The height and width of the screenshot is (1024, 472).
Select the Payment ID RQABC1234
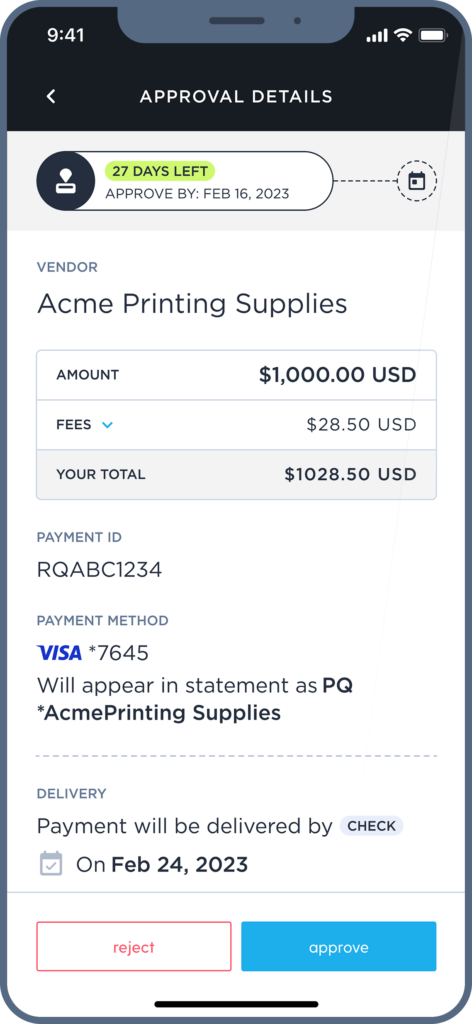(99, 570)
